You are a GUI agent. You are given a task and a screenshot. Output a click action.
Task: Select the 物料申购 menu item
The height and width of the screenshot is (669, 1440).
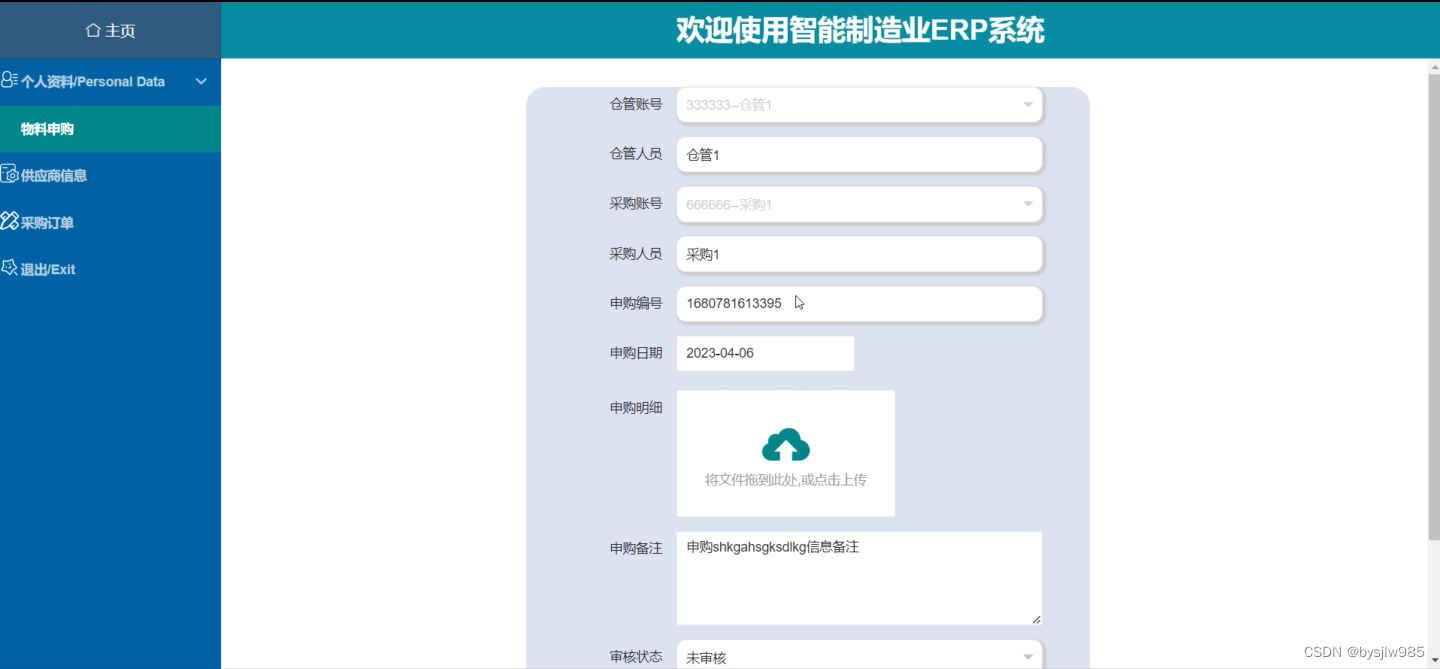110,129
